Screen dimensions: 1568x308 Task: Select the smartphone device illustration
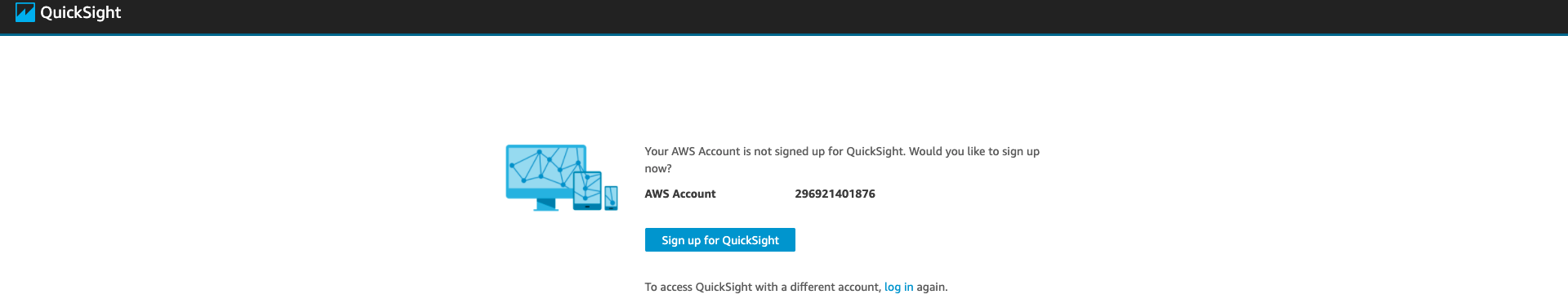click(x=611, y=198)
